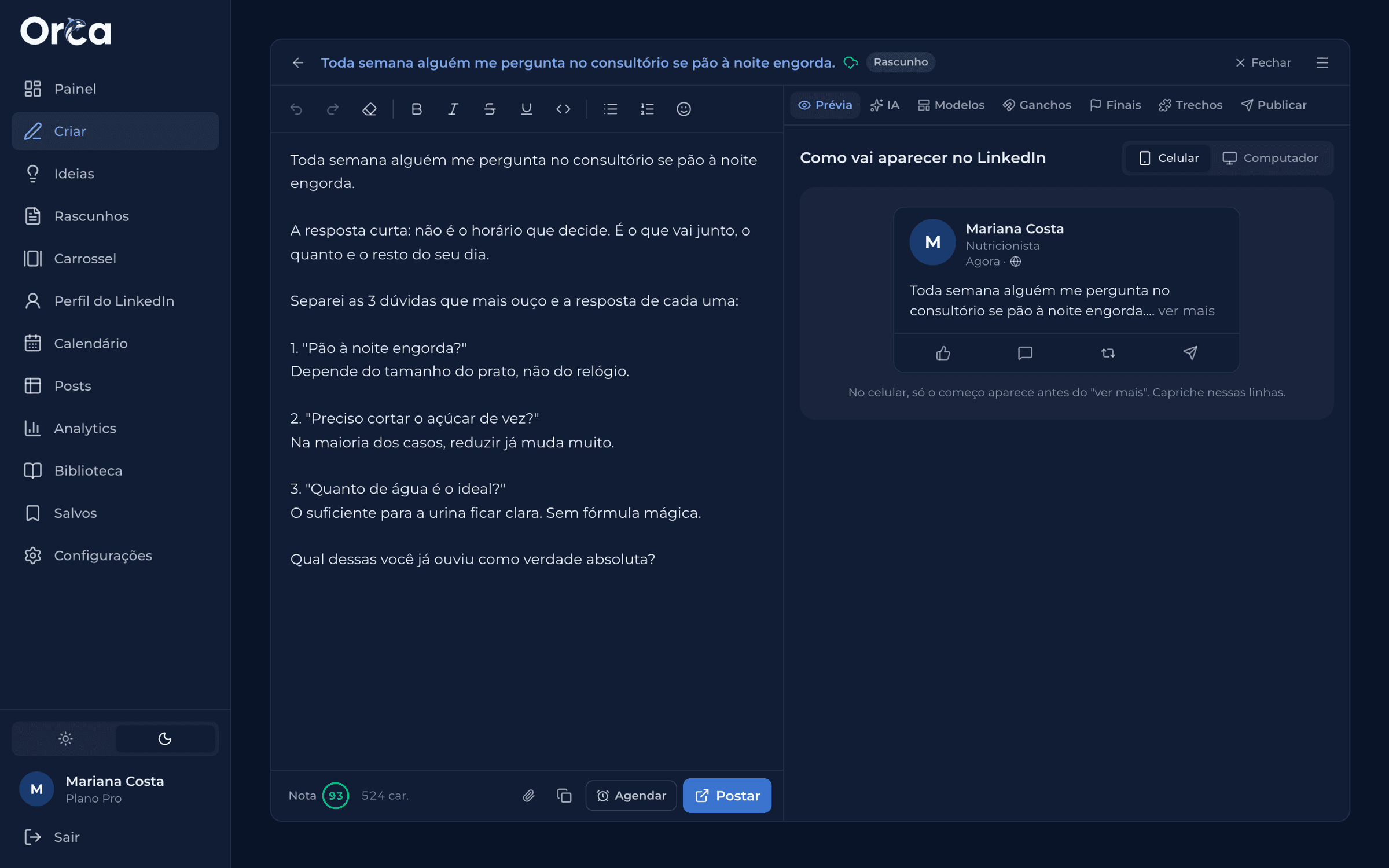Close the editor with Fechar
The image size is (1389, 868).
coord(1263,62)
